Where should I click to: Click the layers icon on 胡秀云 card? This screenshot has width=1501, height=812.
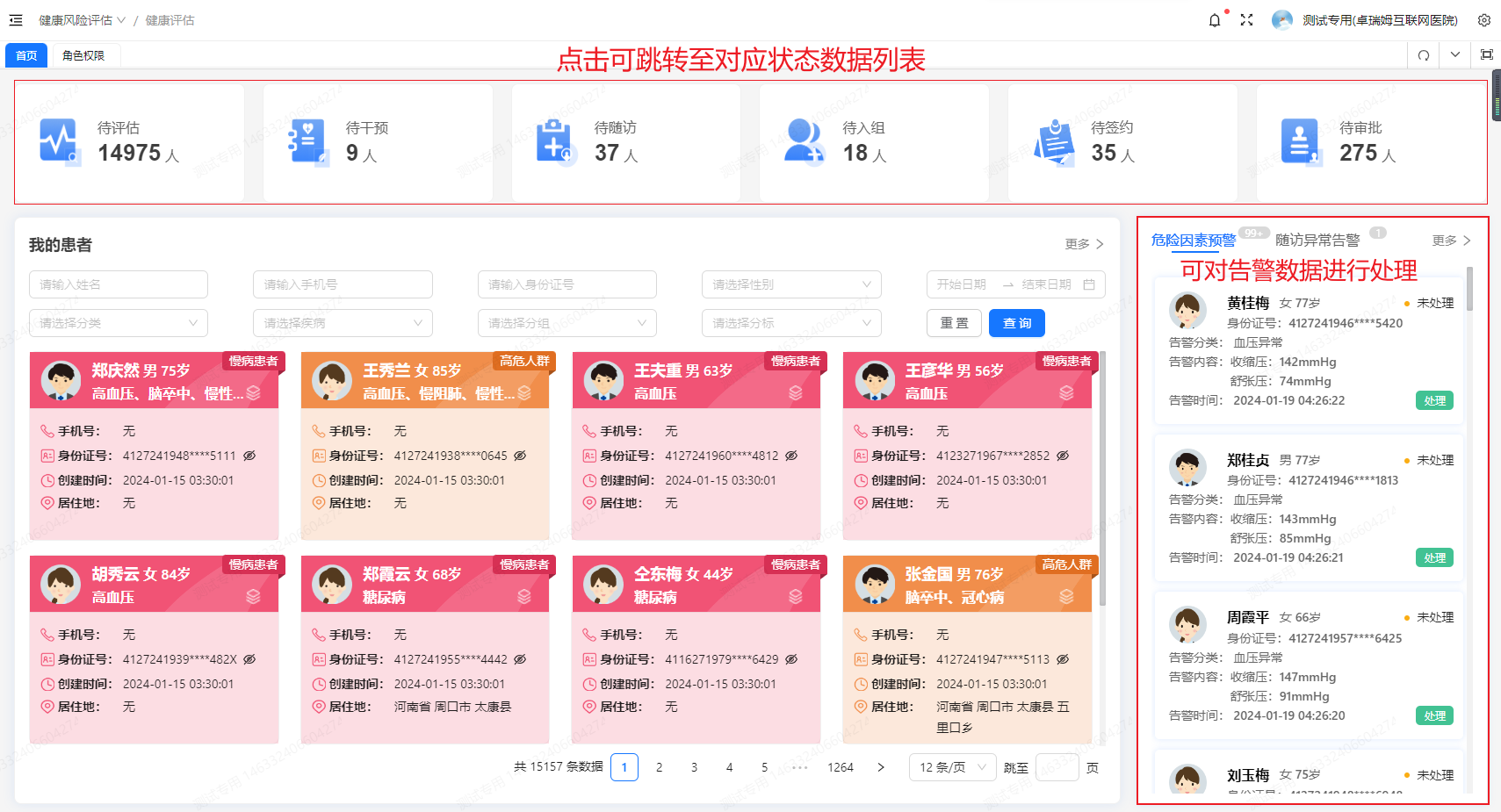tap(253, 597)
